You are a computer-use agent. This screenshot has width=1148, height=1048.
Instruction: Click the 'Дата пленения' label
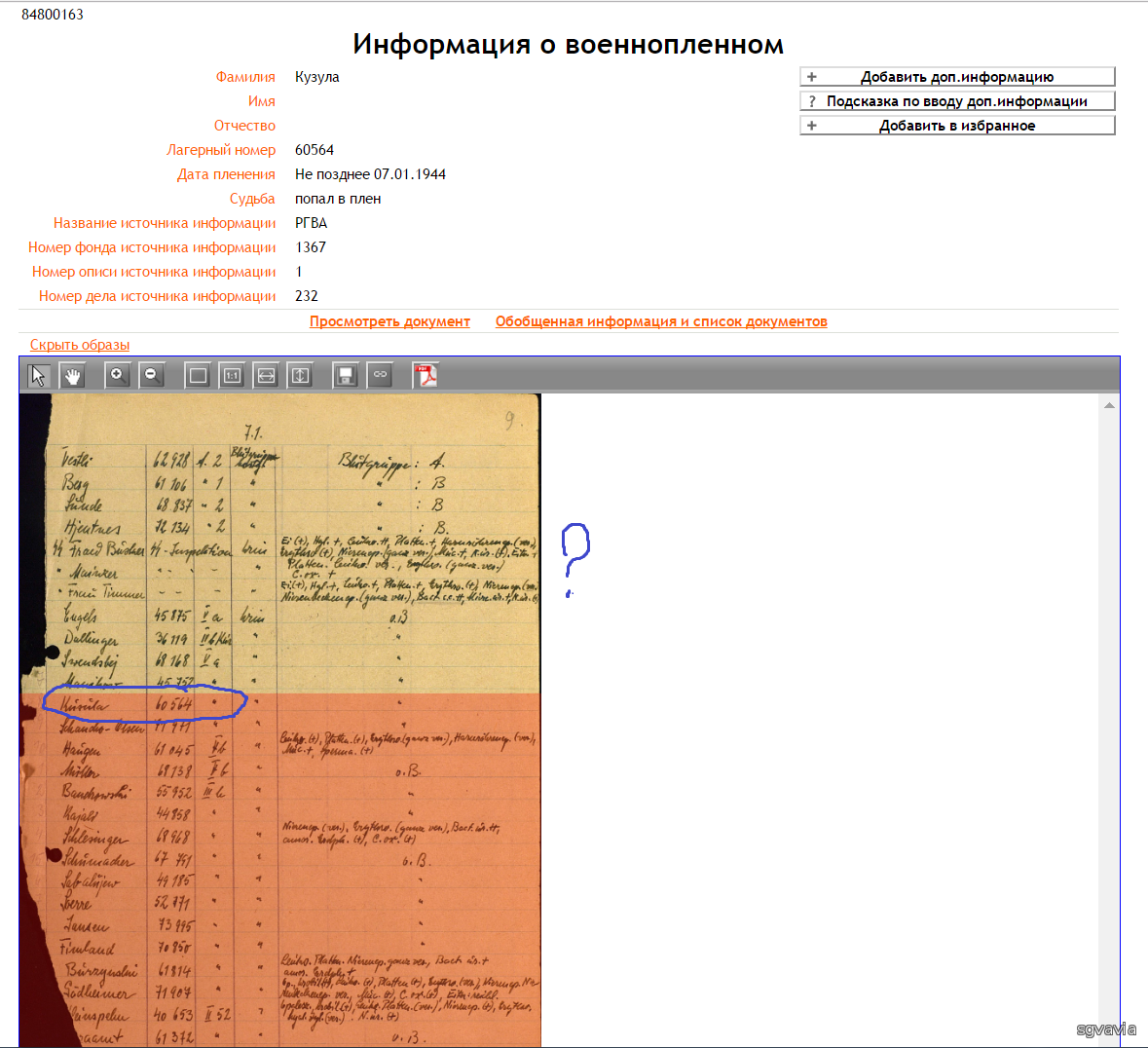[226, 174]
